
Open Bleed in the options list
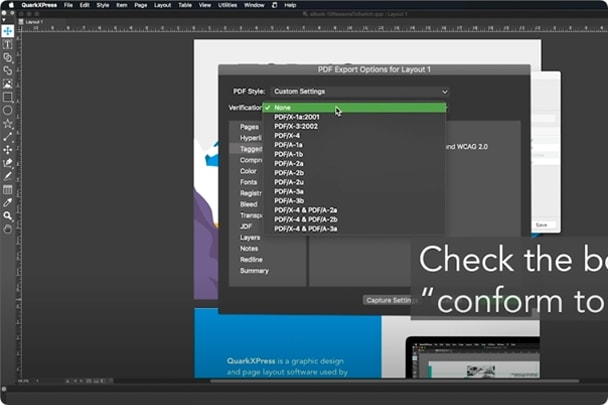(x=249, y=204)
